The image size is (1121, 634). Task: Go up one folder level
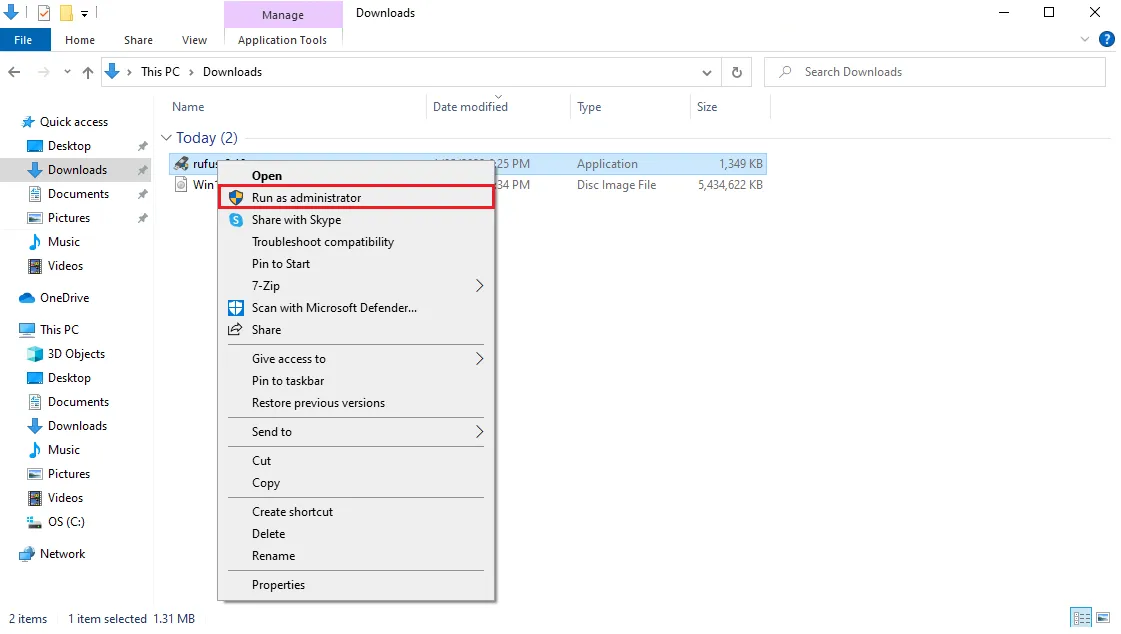click(88, 72)
